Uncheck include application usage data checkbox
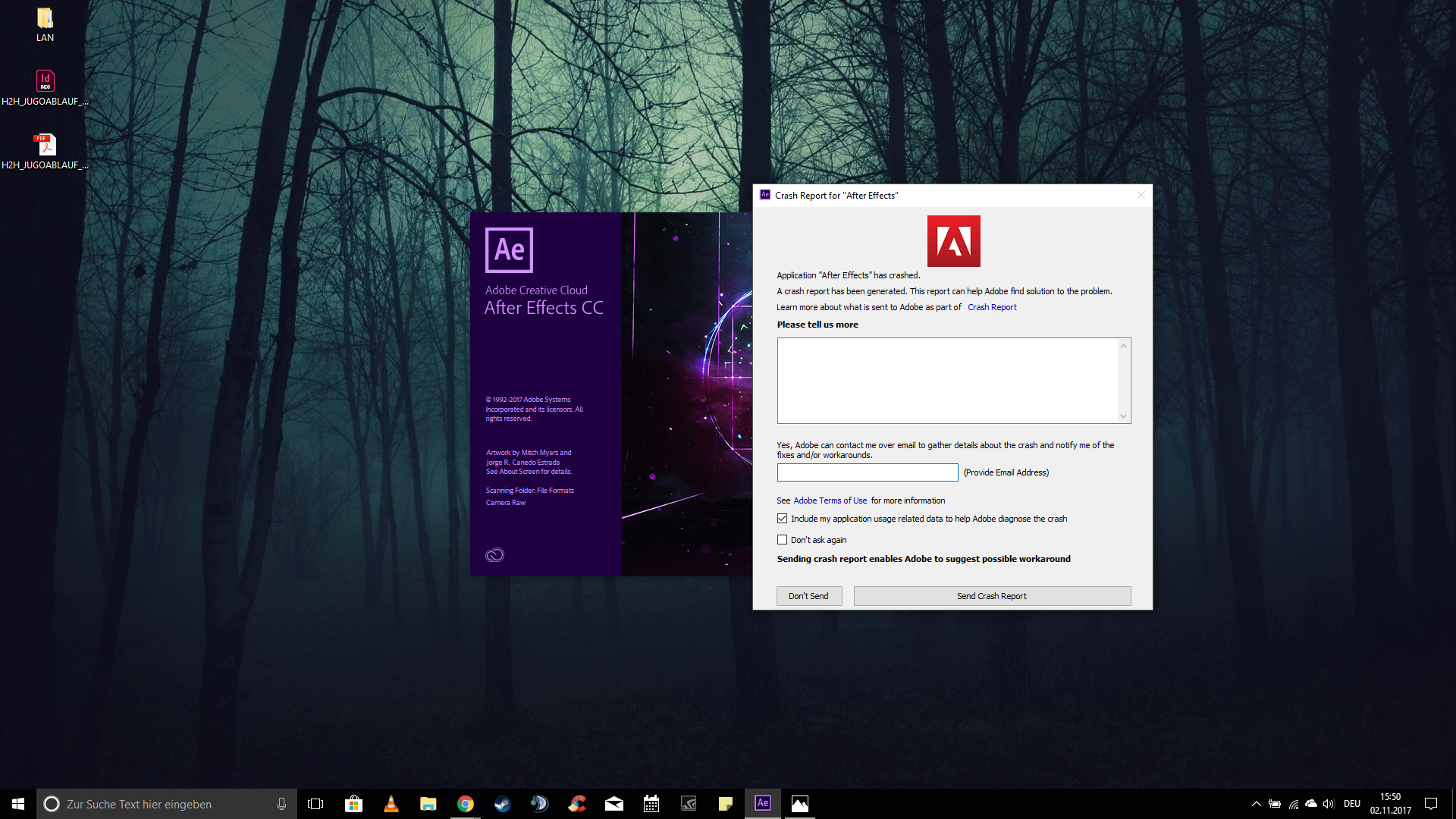 [x=782, y=519]
